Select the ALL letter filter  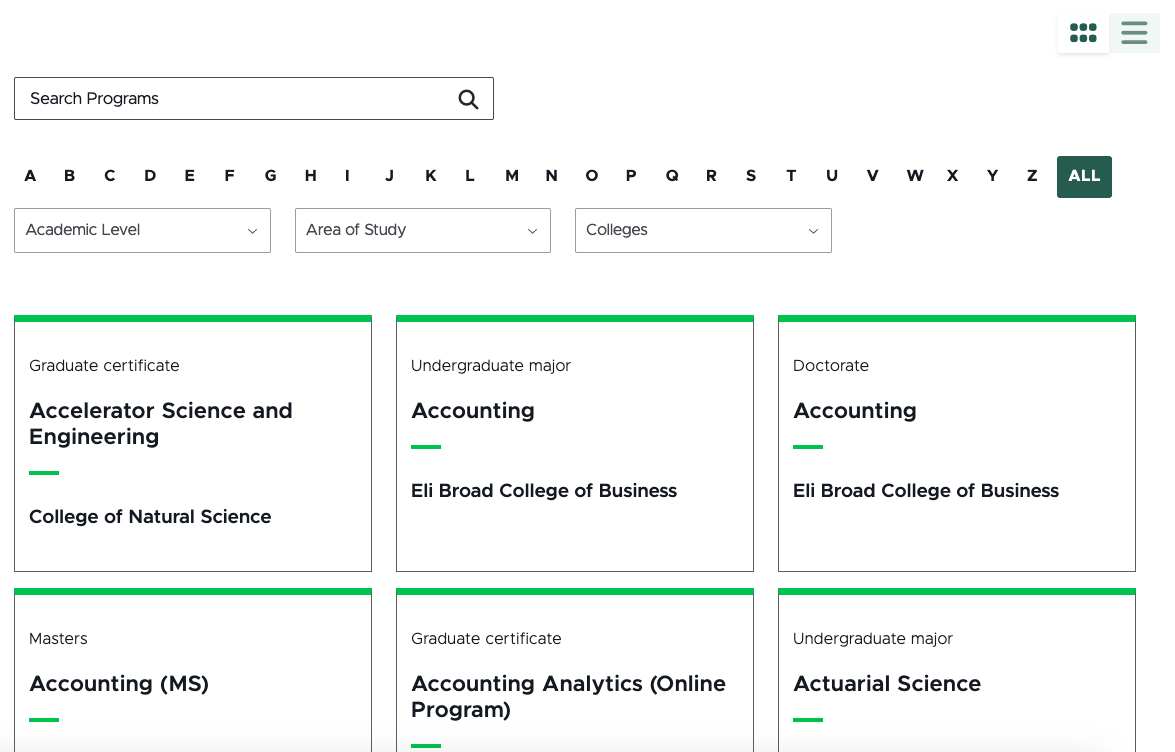click(1084, 176)
